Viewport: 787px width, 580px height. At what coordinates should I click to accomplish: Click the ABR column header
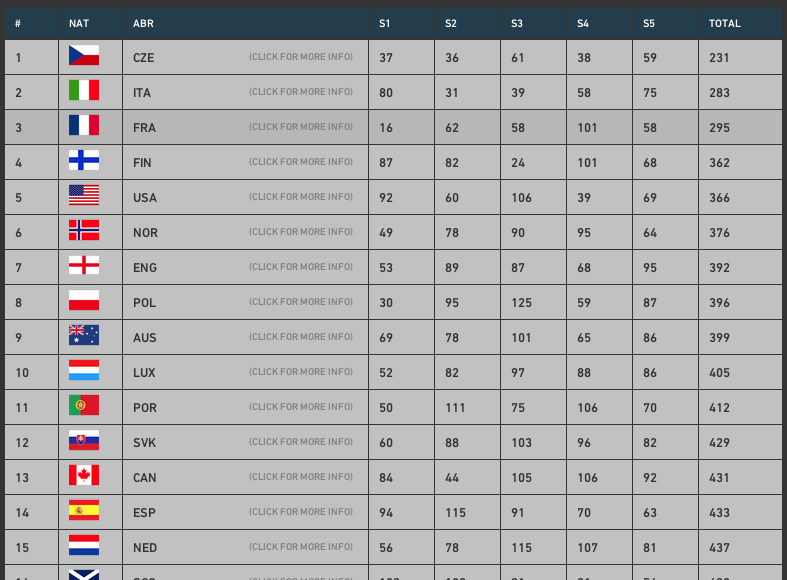[143, 24]
